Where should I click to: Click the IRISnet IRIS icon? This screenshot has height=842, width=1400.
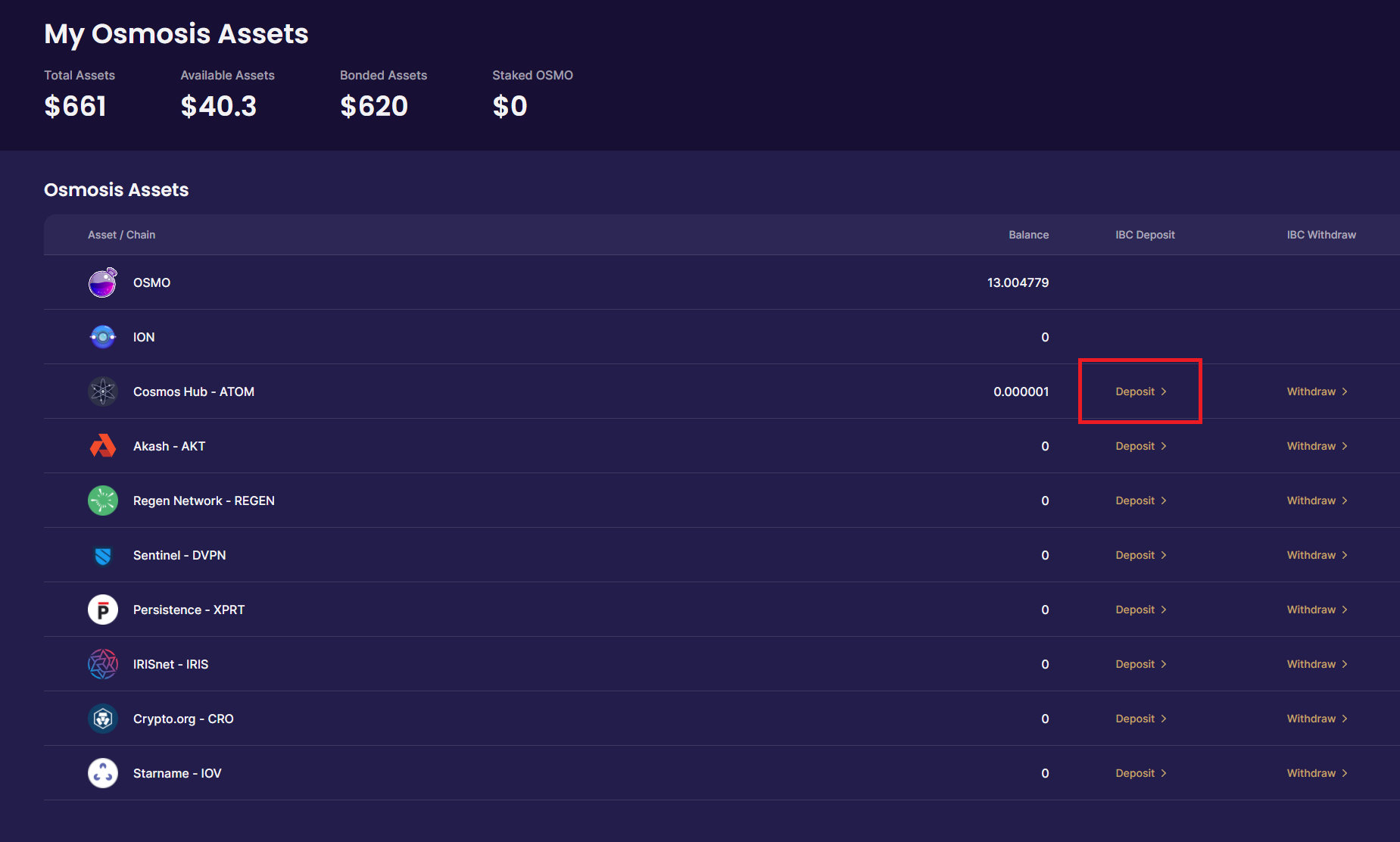(x=103, y=664)
